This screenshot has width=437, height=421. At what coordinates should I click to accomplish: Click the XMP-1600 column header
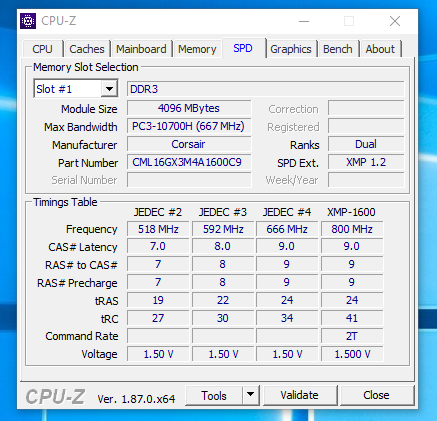click(x=351, y=212)
